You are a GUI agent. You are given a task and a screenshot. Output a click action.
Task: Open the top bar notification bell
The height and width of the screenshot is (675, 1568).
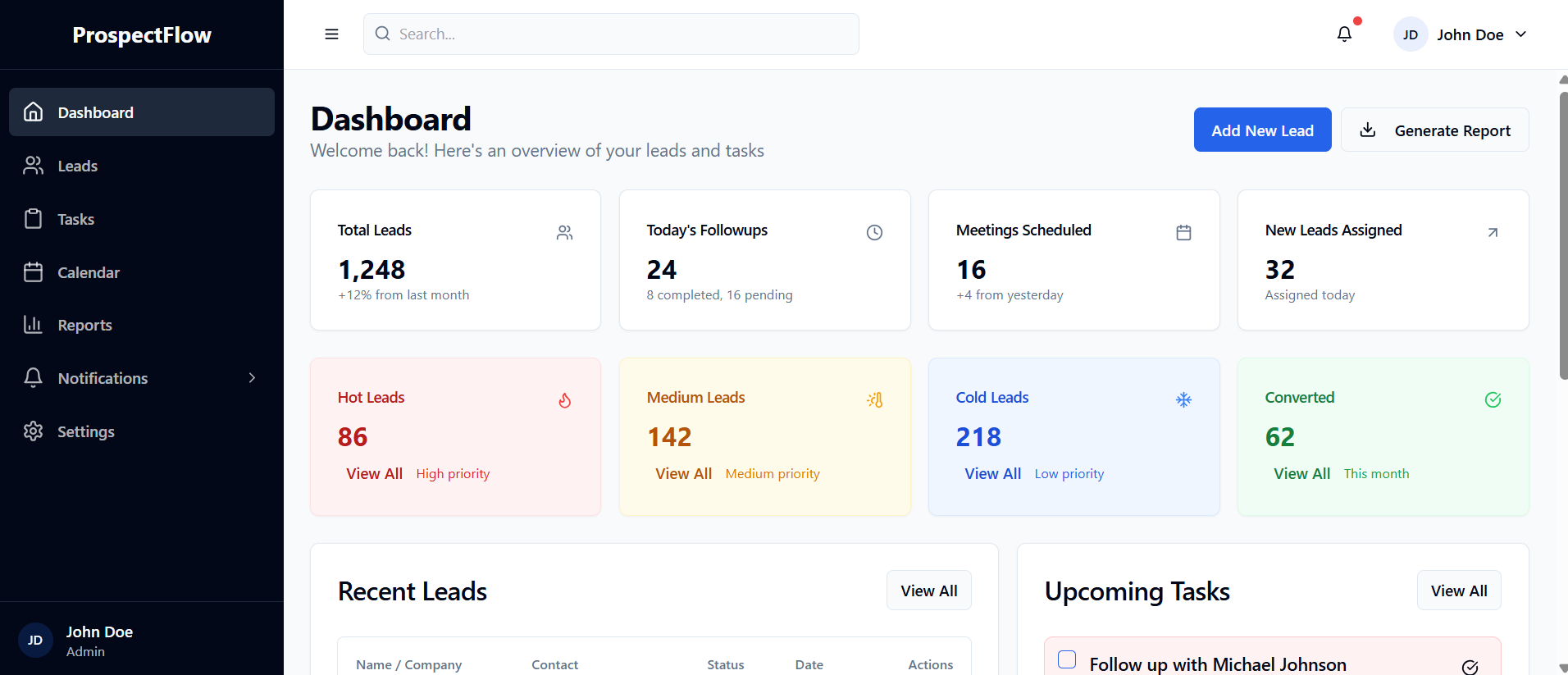click(1344, 34)
